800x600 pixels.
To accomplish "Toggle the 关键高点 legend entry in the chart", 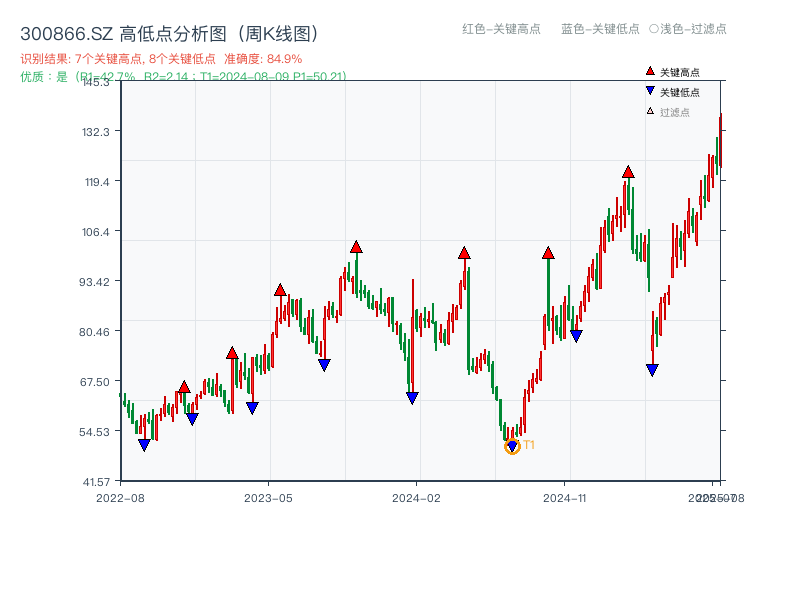I will (x=673, y=72).
